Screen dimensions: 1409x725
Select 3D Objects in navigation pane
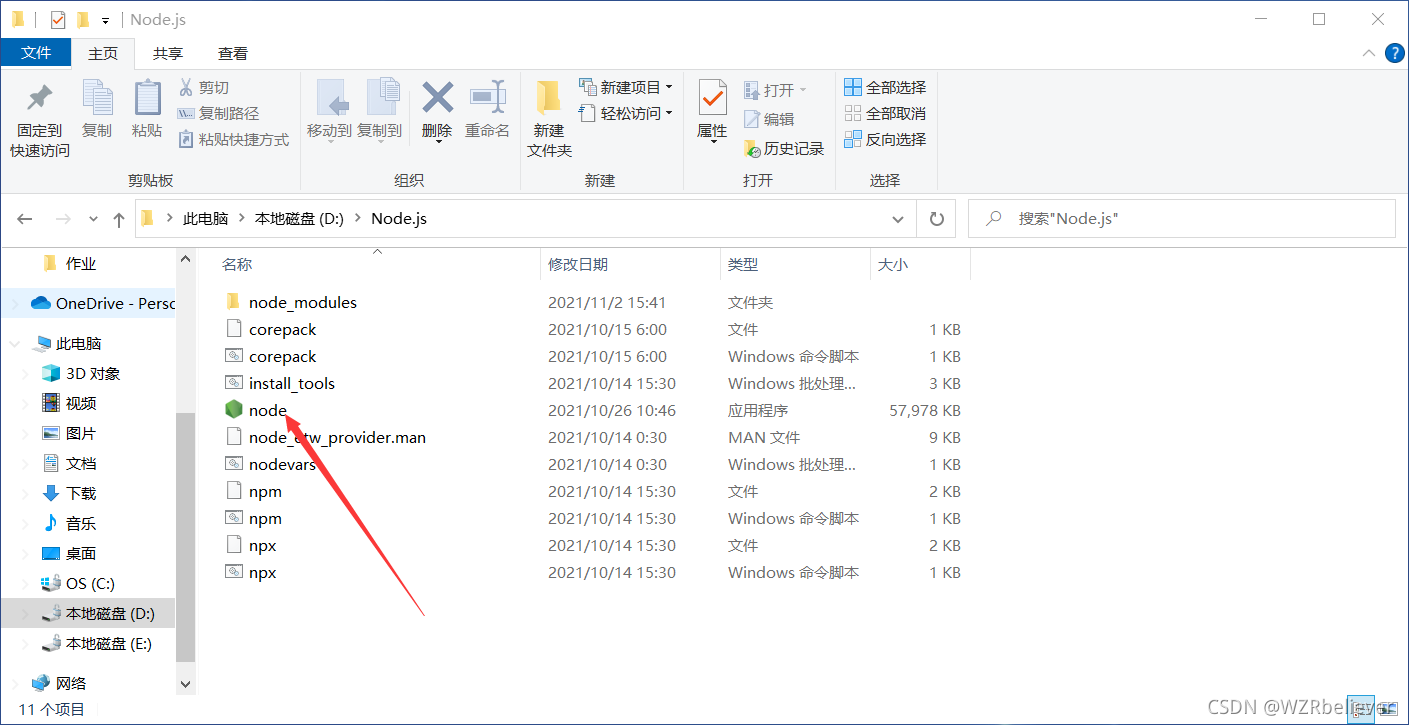pyautogui.click(x=81, y=374)
